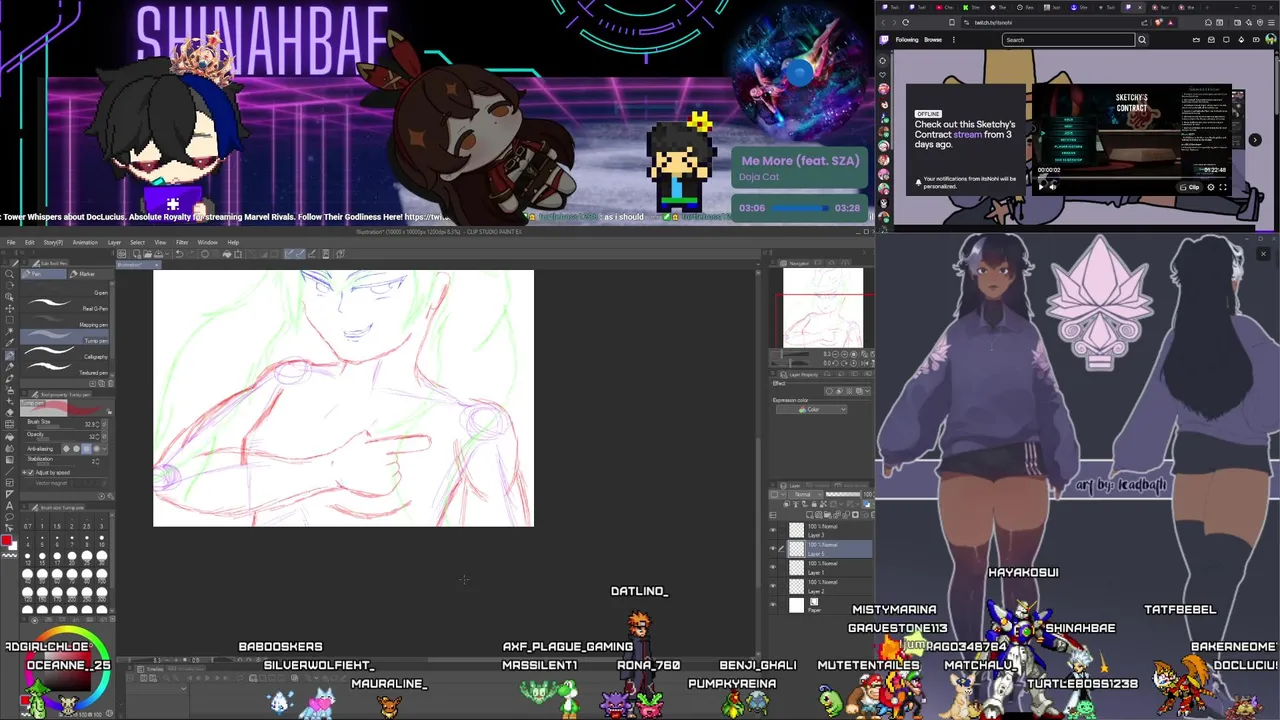Click the Brush Size stepper arrows
Screen dimensions: 1280x720
tap(98, 424)
